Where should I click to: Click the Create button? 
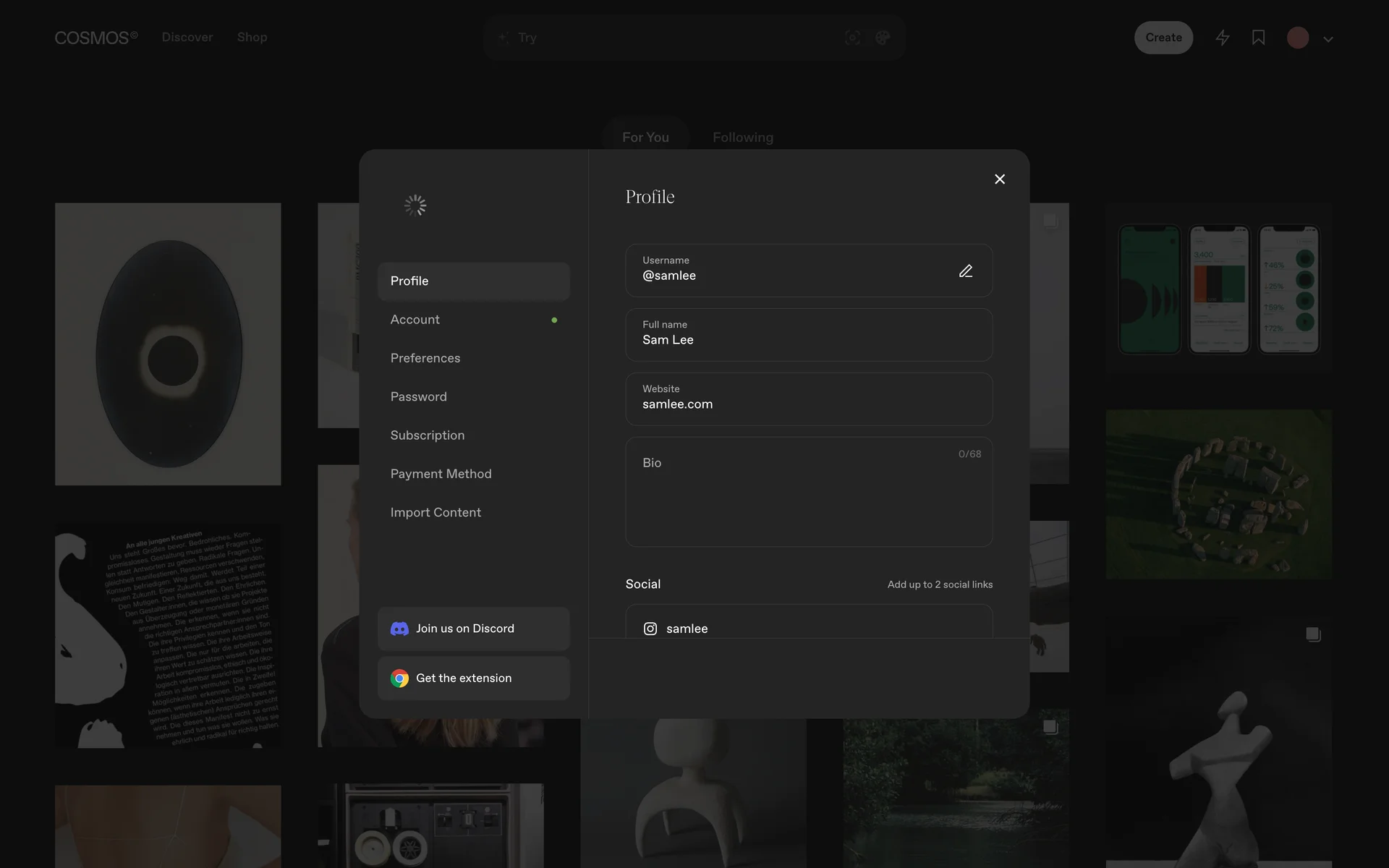[1163, 38]
